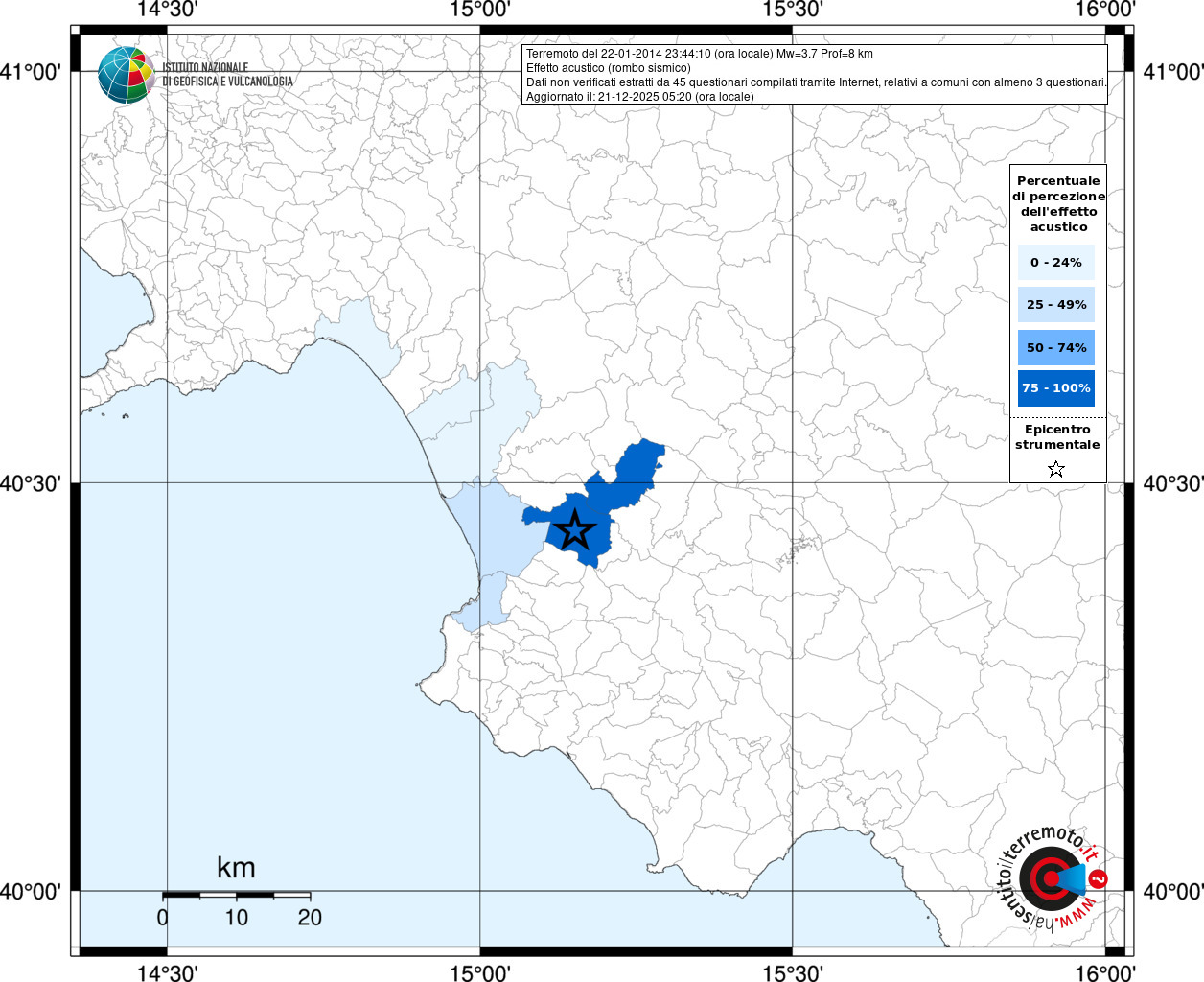The width and height of the screenshot is (1204, 982).
Task: Click 'Epicentro strumentale' legend label
Action: coord(1057,436)
